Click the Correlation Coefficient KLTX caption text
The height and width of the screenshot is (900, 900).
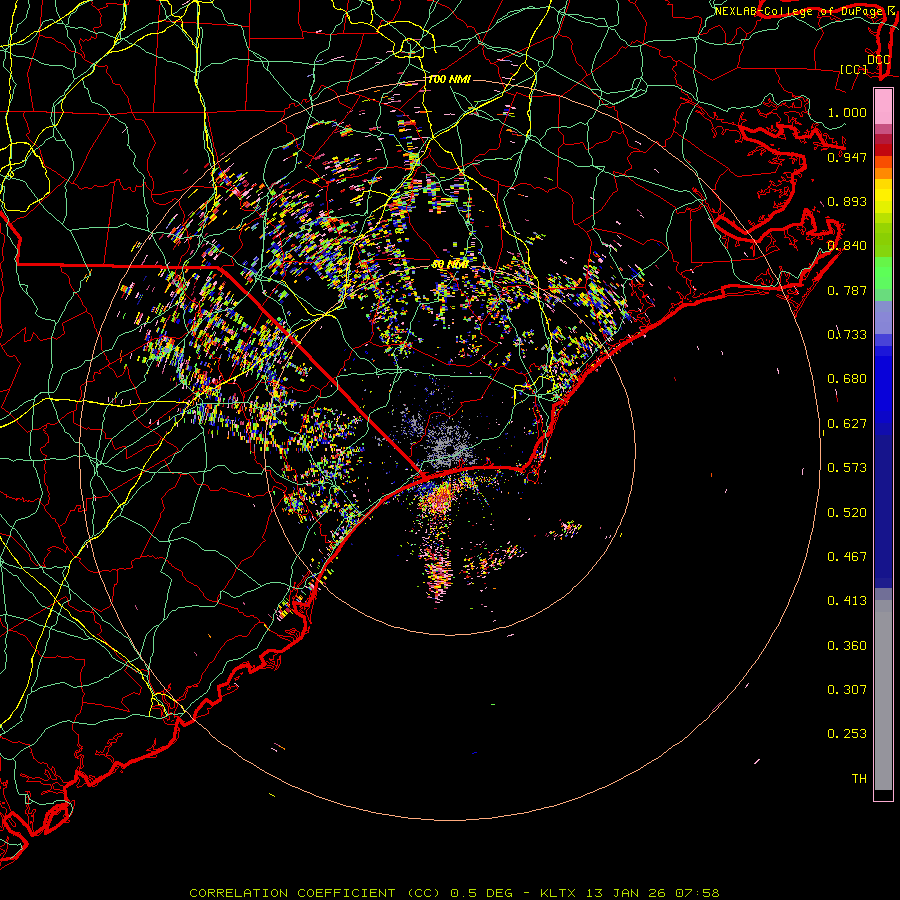(x=454, y=893)
